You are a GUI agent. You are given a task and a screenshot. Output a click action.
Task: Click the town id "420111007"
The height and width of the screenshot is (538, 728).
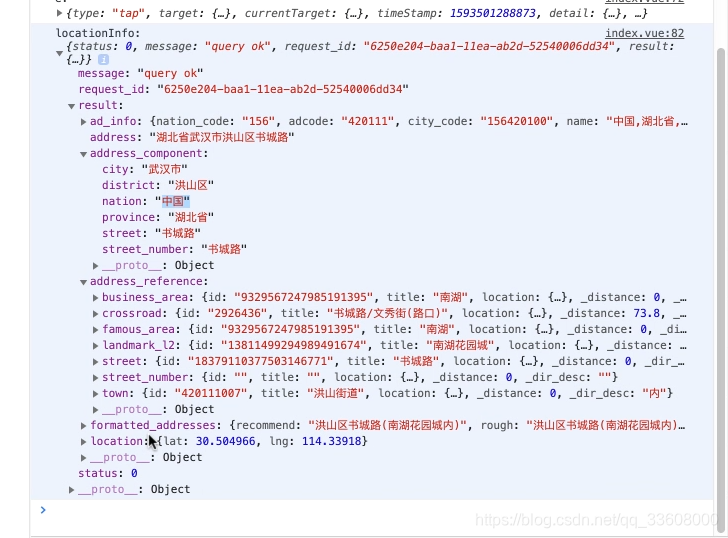(211, 394)
